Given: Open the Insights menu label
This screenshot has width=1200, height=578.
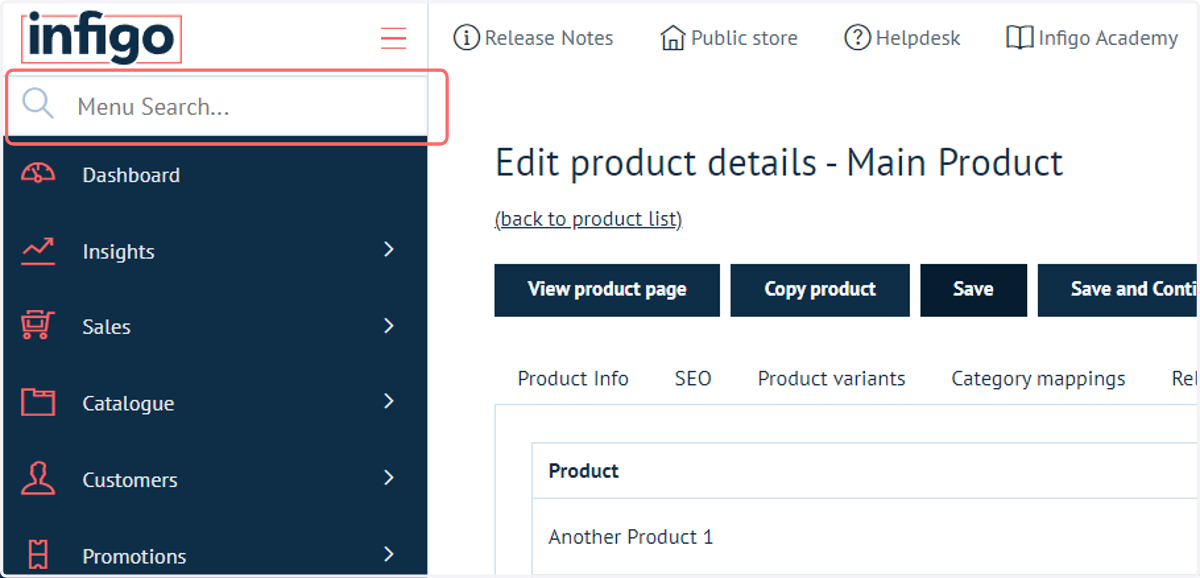Looking at the screenshot, I should click(x=119, y=252).
